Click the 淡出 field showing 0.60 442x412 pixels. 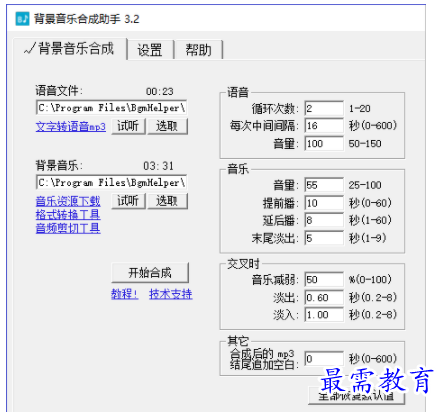(324, 297)
